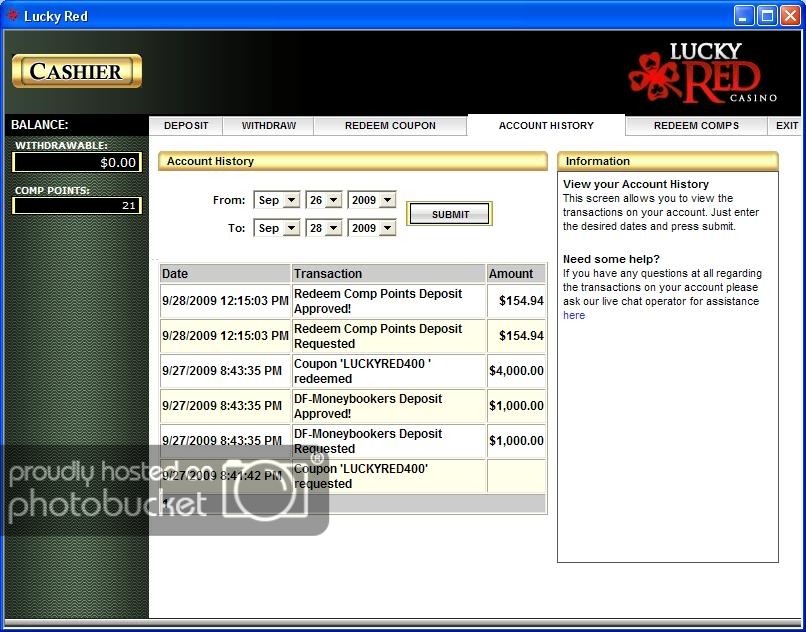This screenshot has height=632, width=806.
Task: Click the Date column header
Action: click(x=225, y=274)
